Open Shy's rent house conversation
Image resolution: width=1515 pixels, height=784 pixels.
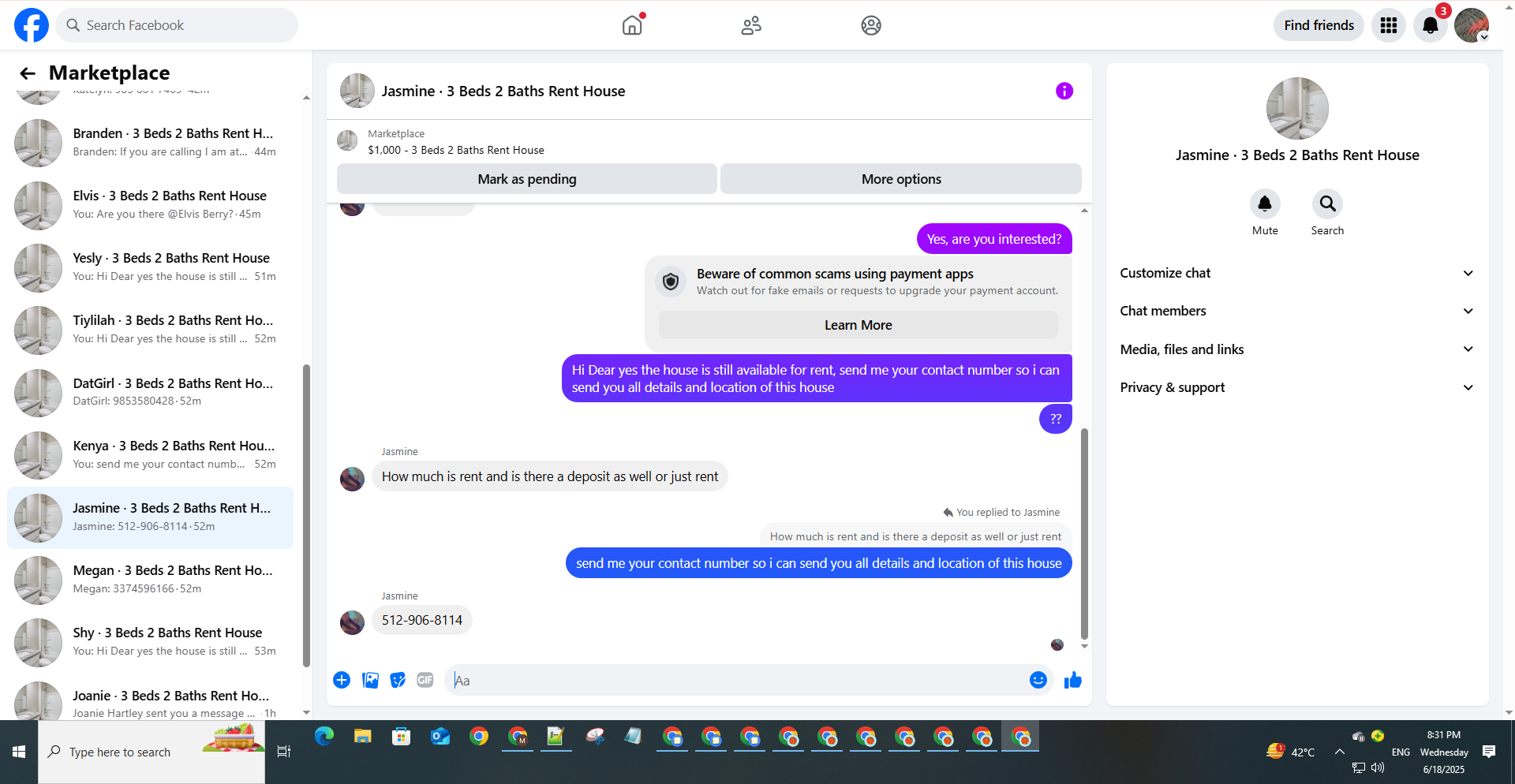[x=150, y=641]
